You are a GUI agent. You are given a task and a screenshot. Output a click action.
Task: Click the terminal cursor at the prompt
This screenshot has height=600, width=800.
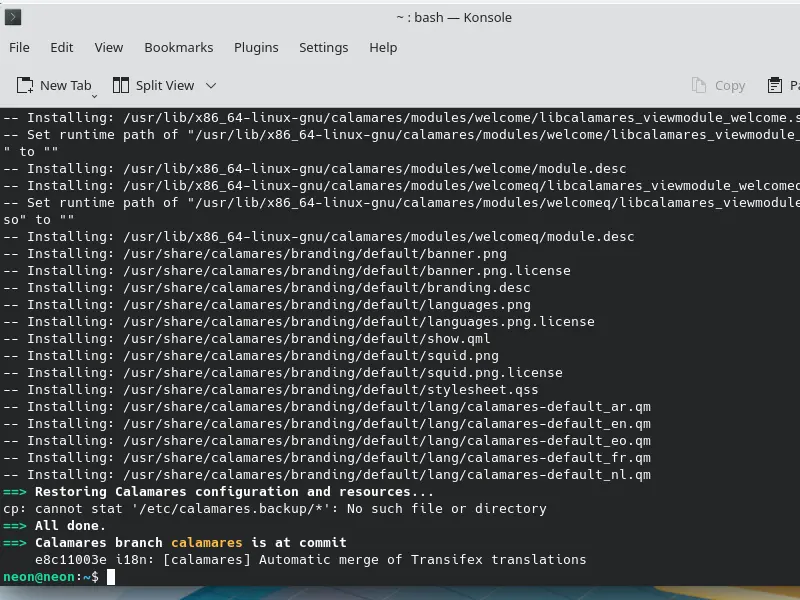(111, 577)
